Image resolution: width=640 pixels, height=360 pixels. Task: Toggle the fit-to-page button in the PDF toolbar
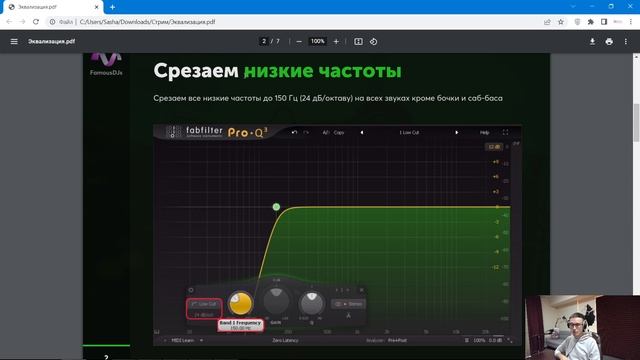click(358, 41)
